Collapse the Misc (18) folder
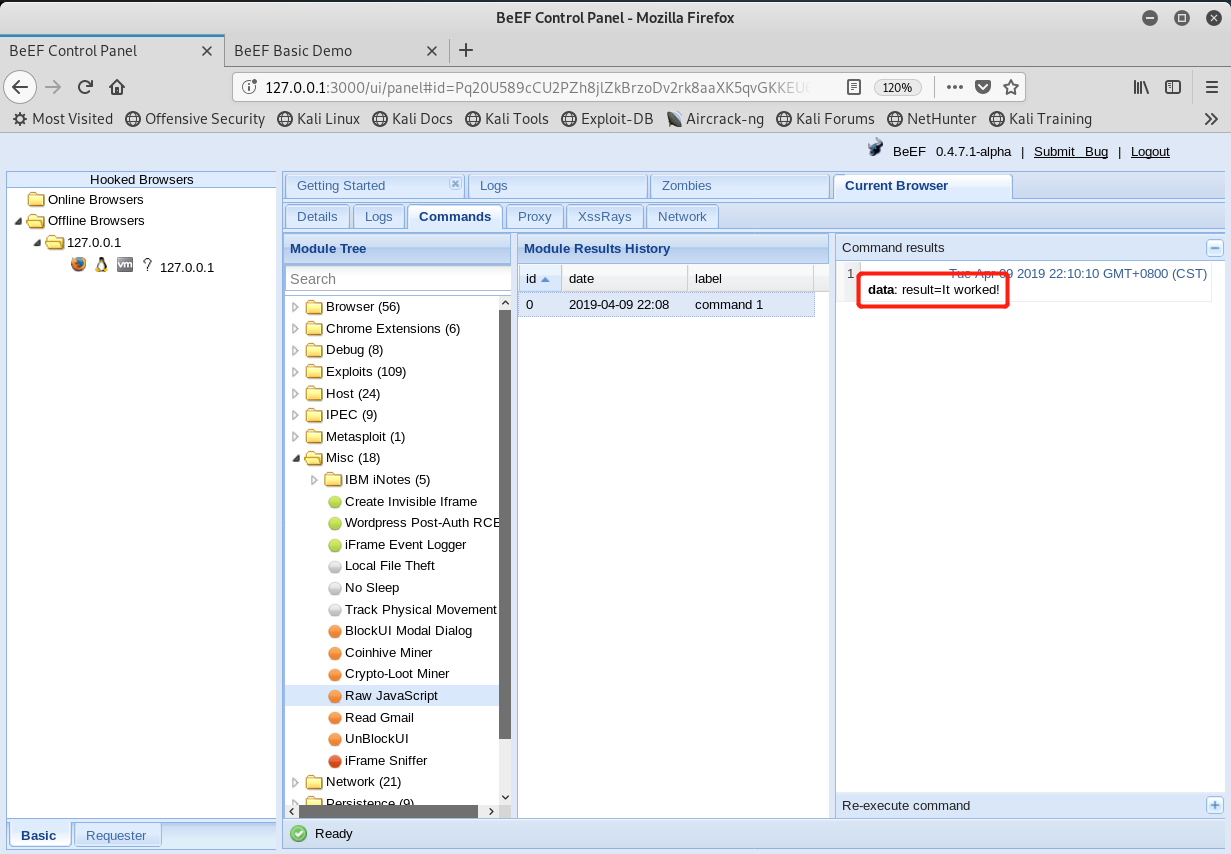 tap(295, 458)
